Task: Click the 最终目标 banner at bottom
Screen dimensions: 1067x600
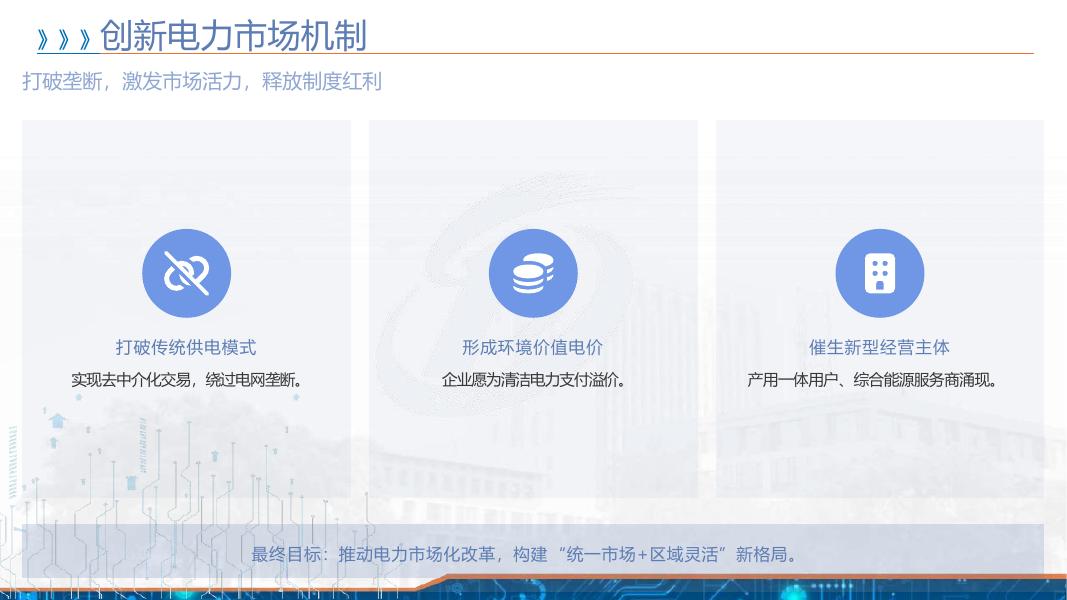Action: 533,551
